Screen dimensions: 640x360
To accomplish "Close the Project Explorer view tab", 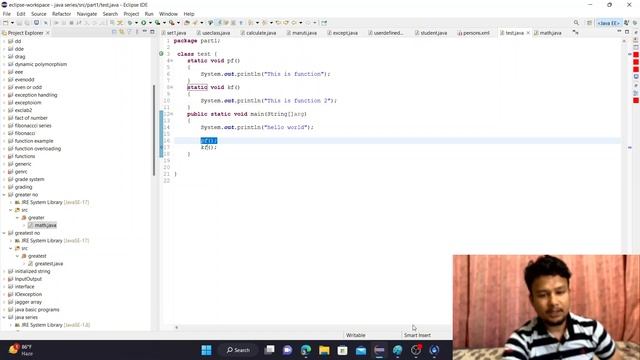I will tap(48, 33).
